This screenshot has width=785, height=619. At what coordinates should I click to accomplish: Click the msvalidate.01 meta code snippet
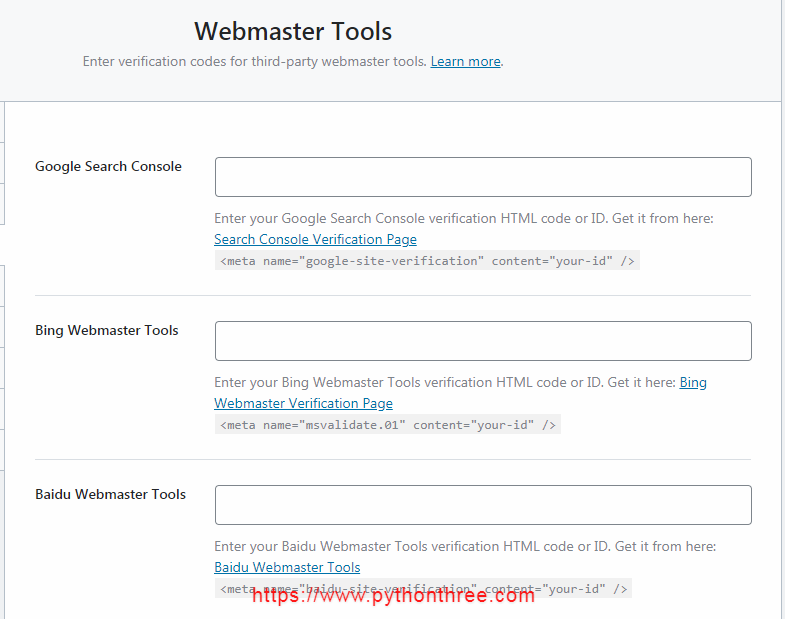click(388, 425)
